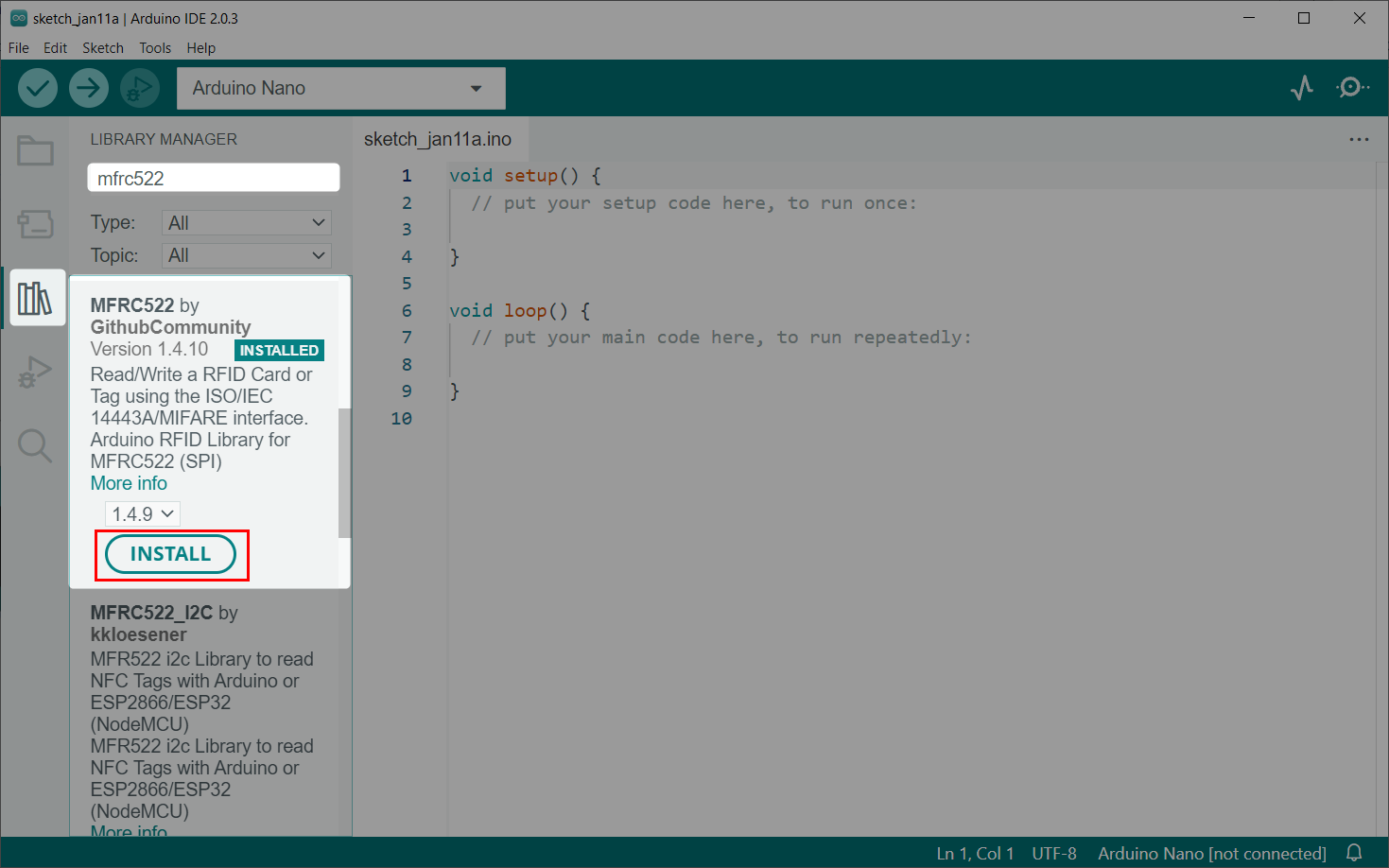Screen dimensions: 1389x868
Task: Open the Edit menu
Action: click(x=55, y=47)
